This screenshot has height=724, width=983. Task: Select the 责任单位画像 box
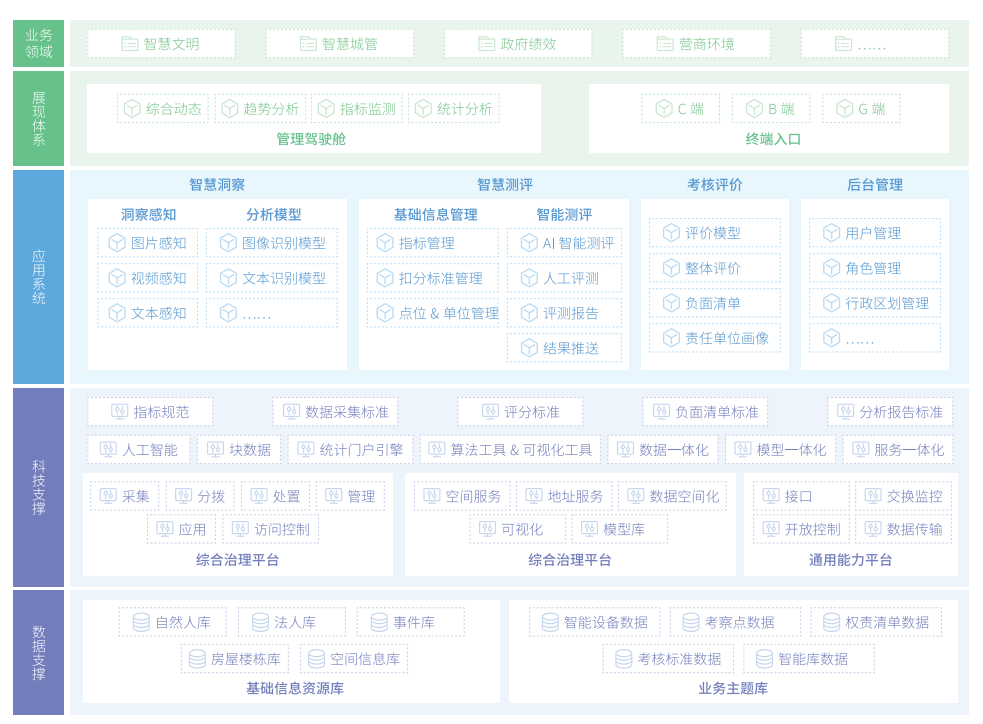(715, 338)
